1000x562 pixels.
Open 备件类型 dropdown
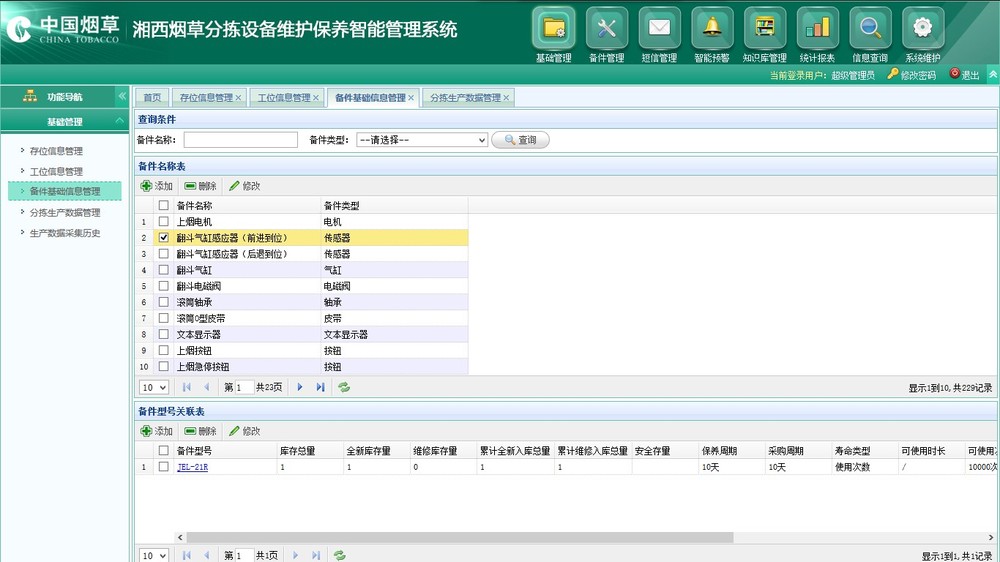click(x=422, y=140)
